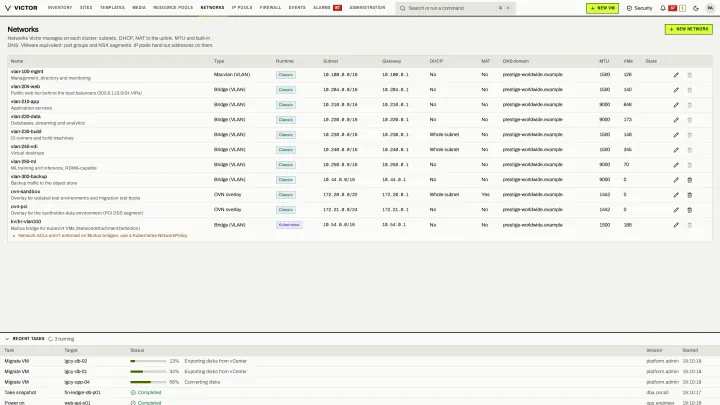The image size is (720, 405).
Task: Open Alarms with the red badge
Action: [x=327, y=8]
